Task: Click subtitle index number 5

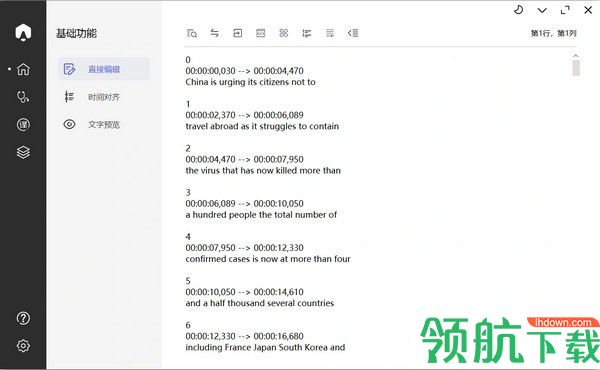Action: coord(188,281)
